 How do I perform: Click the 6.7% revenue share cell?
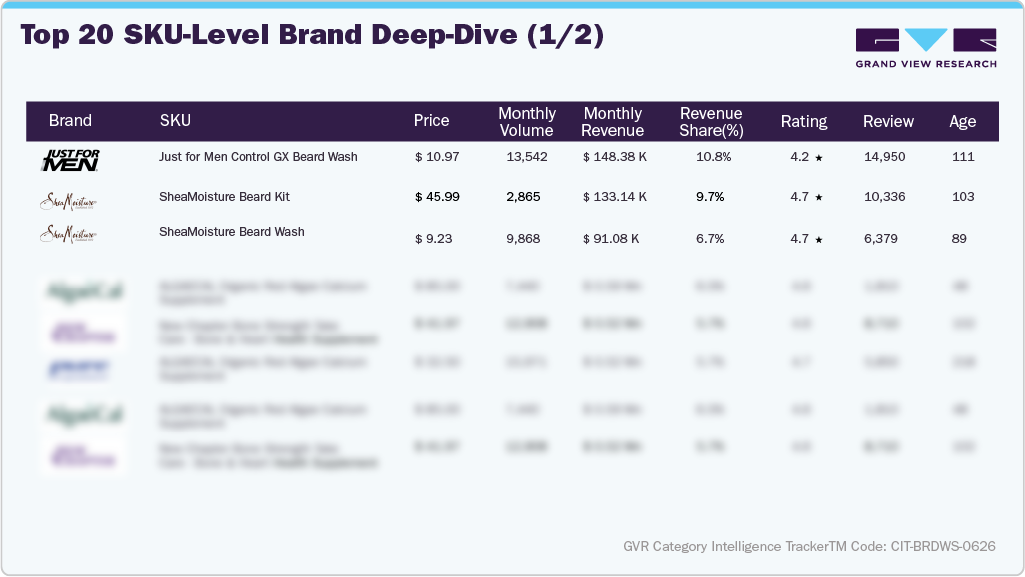point(710,239)
